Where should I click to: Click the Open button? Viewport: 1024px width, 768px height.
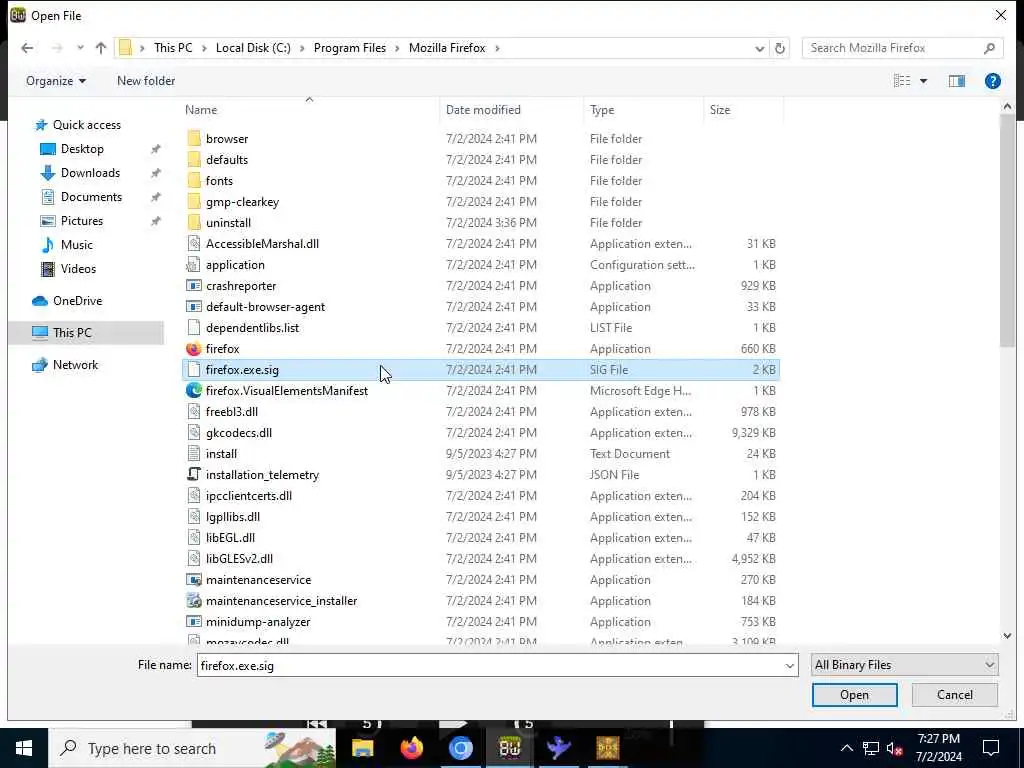[854, 695]
